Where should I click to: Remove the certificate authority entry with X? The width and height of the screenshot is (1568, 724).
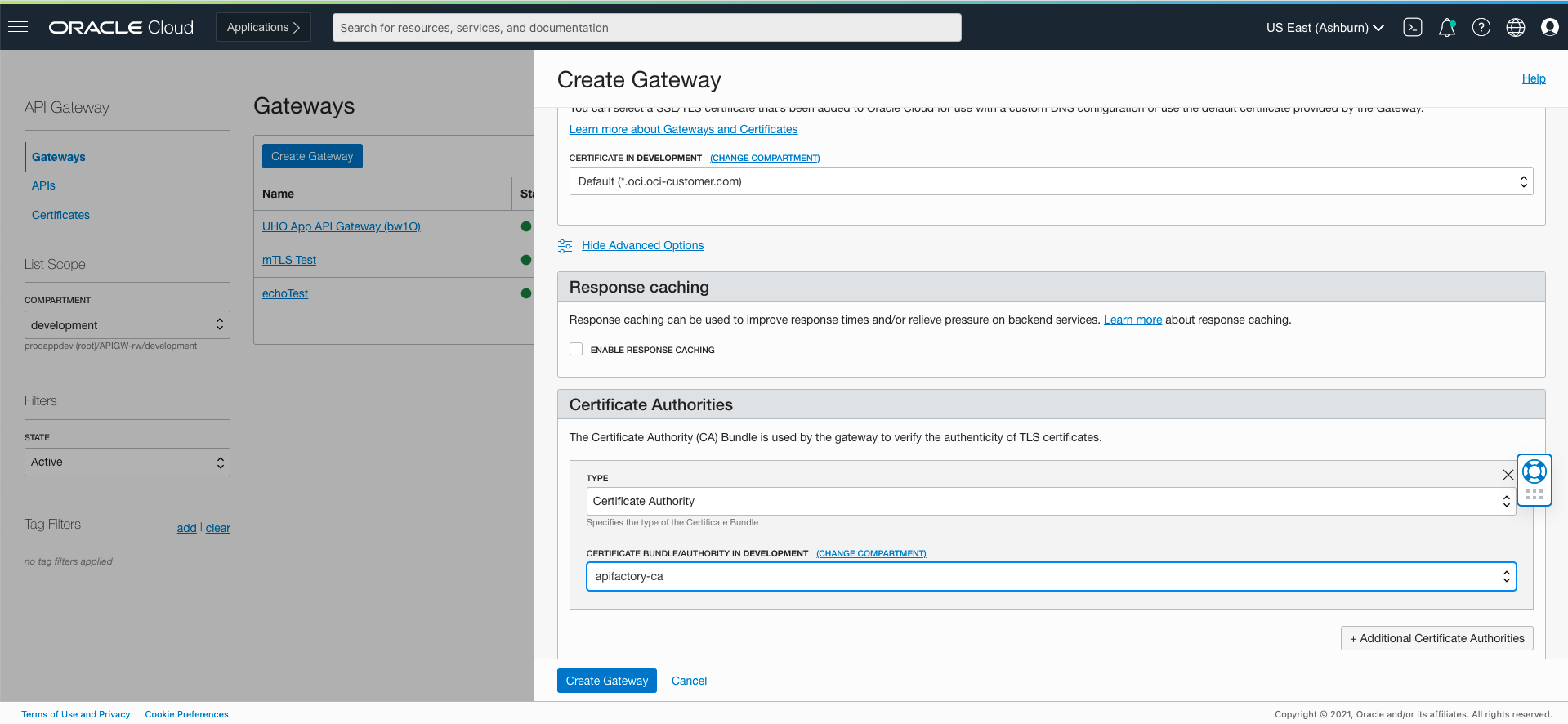(1508, 475)
